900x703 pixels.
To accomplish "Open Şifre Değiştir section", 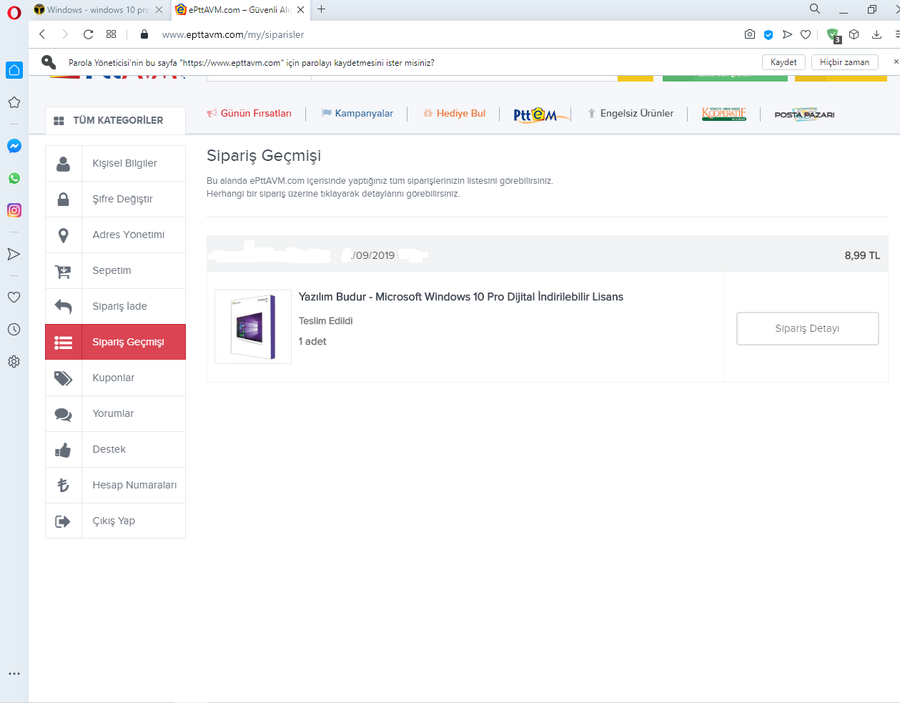I will point(115,199).
